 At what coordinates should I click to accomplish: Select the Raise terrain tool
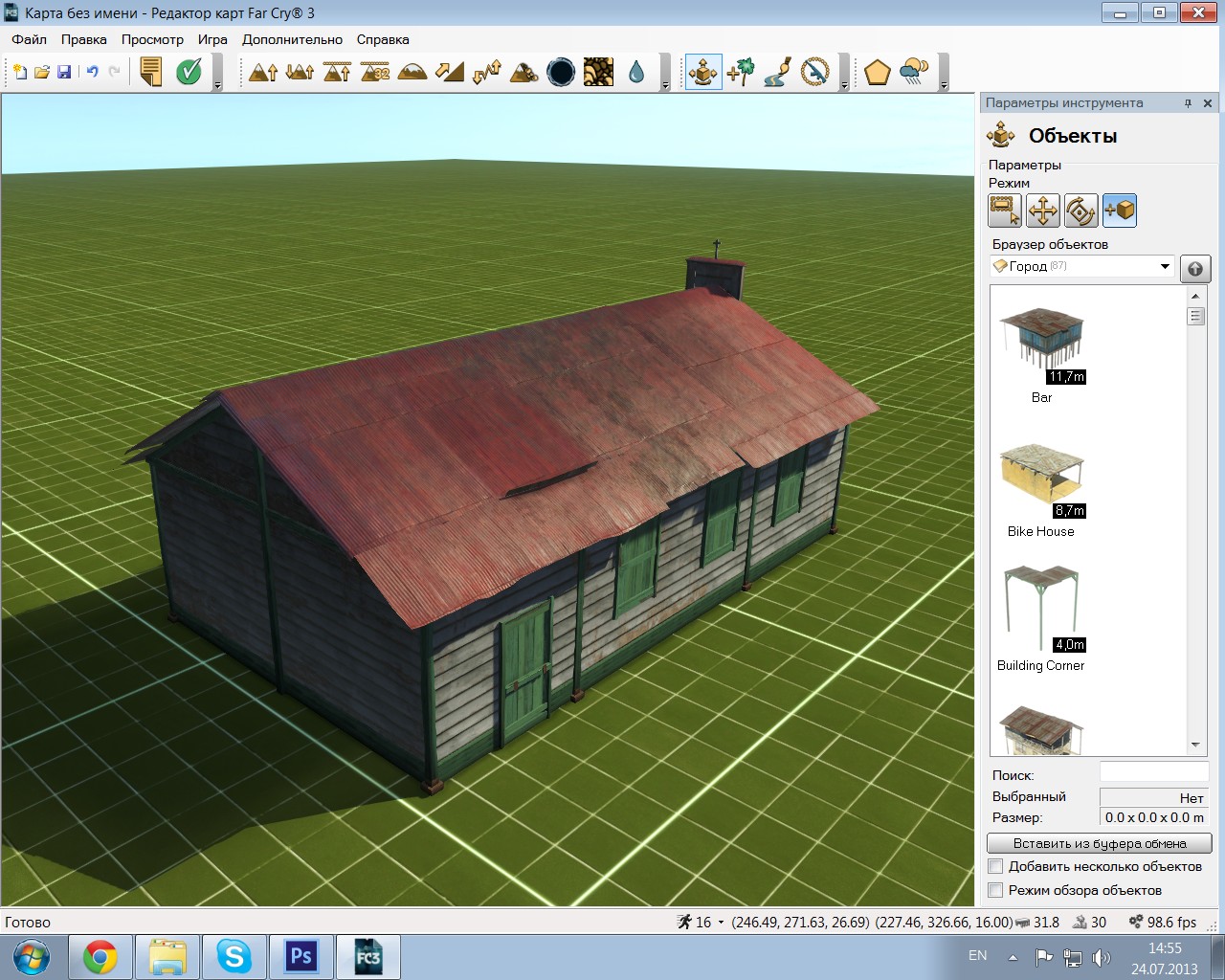tap(263, 72)
